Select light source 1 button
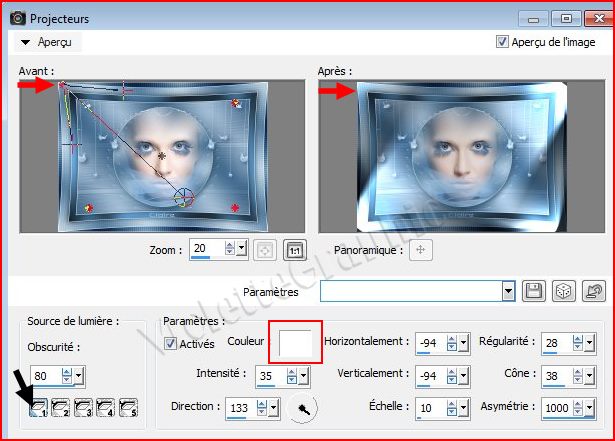Screen dimensions: 615x441 [x=37, y=407]
